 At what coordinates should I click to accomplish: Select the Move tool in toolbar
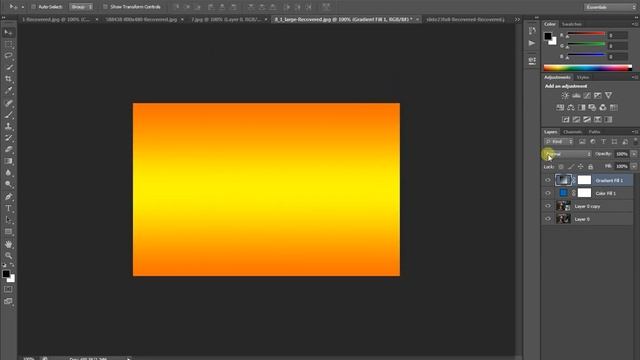9,32
